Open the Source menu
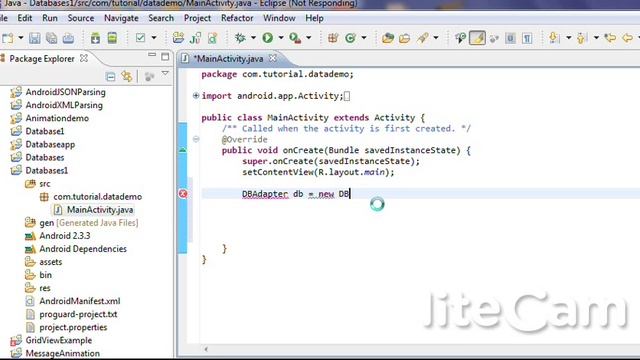The image size is (640, 360). (x=81, y=18)
